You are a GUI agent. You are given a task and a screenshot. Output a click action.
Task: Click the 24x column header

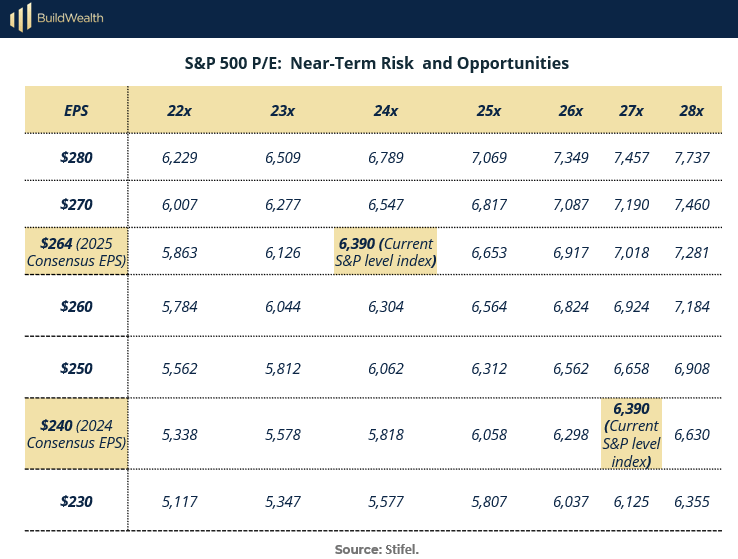tap(386, 110)
